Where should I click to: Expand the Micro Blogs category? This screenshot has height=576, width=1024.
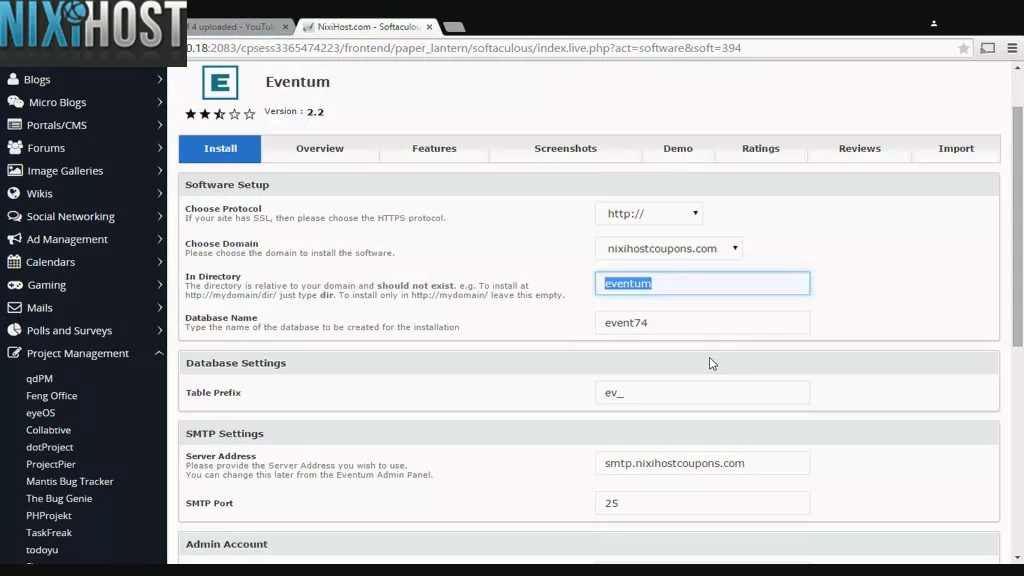coord(159,102)
